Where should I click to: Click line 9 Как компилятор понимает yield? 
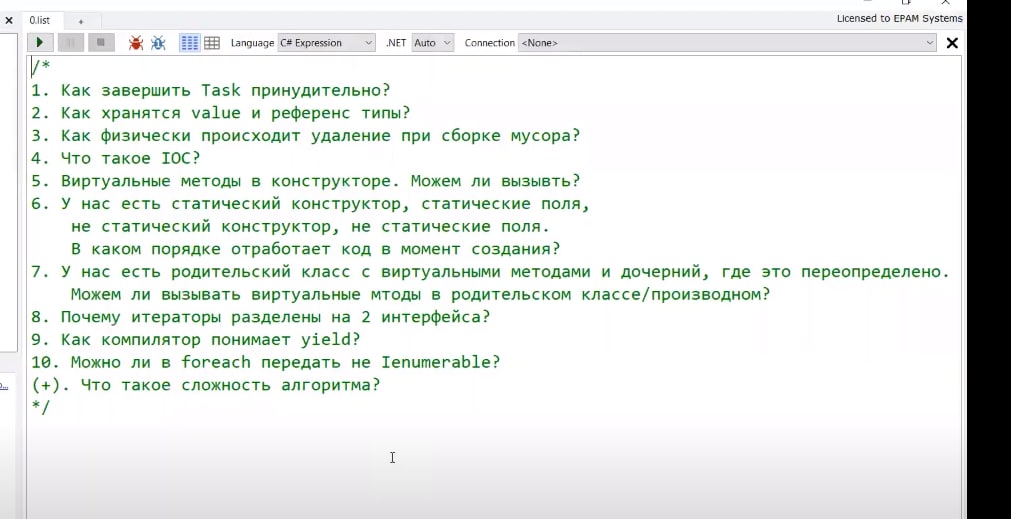pyautogui.click(x=196, y=340)
